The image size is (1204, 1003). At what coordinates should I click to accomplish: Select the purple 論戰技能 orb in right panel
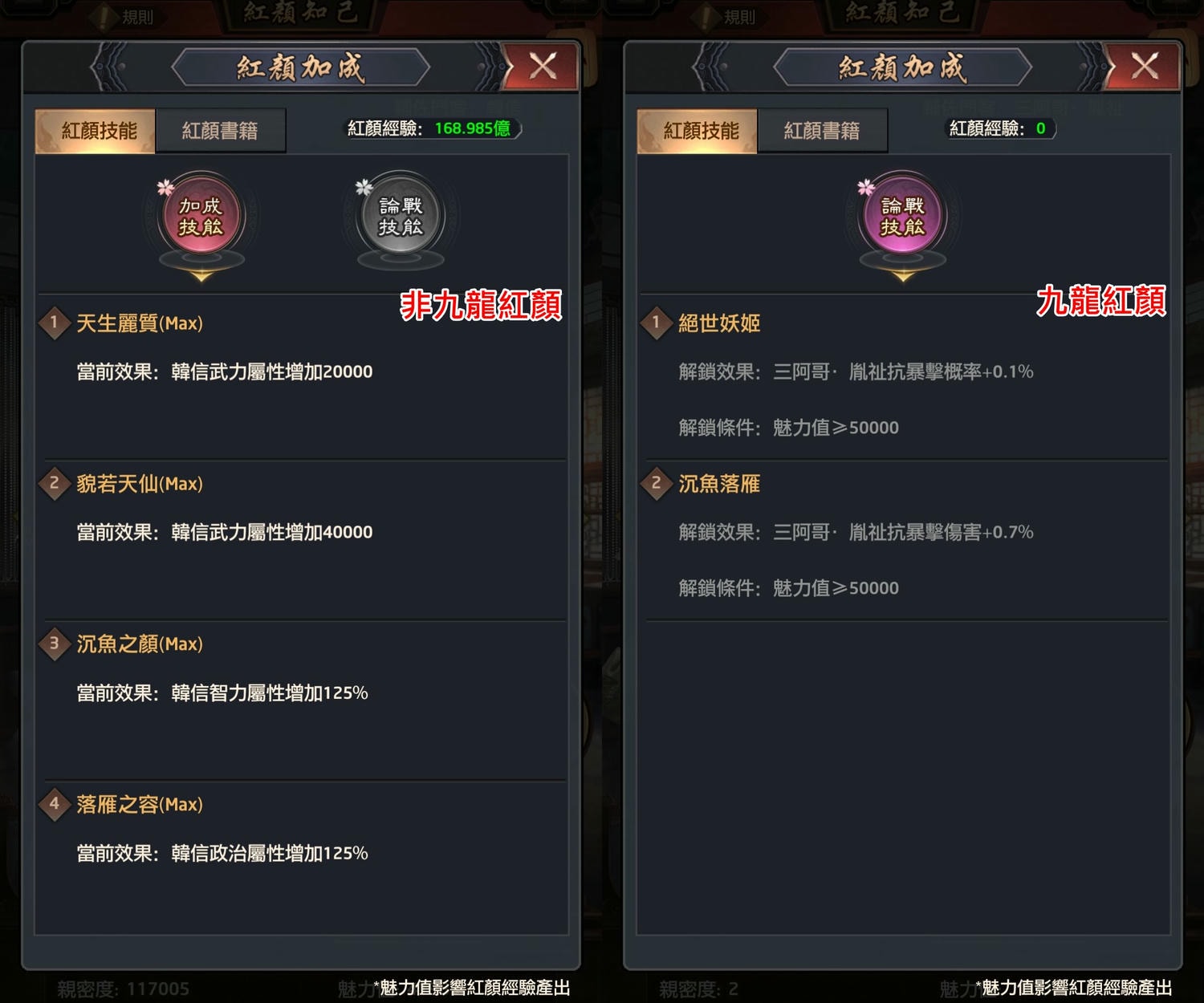(903, 217)
